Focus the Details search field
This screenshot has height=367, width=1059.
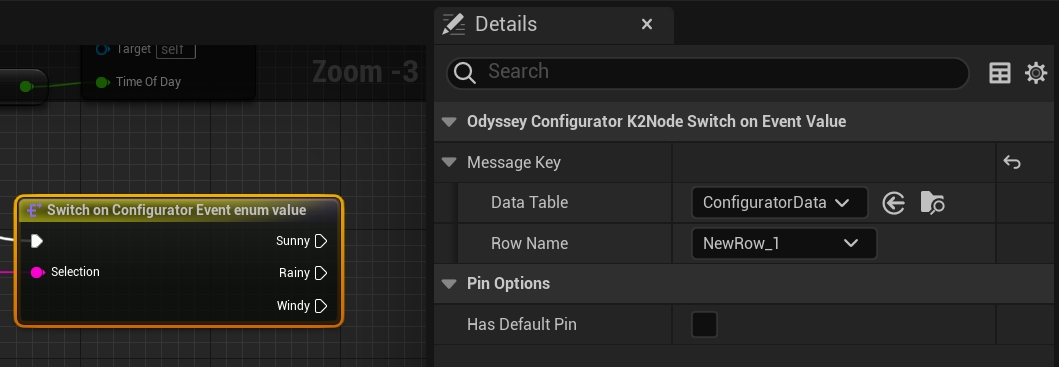pyautogui.click(x=707, y=72)
